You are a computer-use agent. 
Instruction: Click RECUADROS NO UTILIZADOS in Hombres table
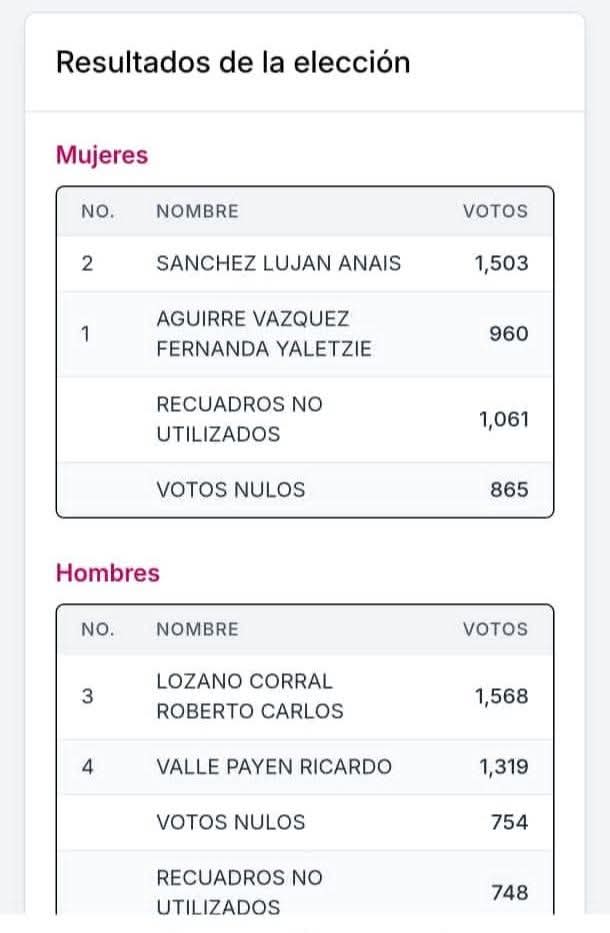239,892
